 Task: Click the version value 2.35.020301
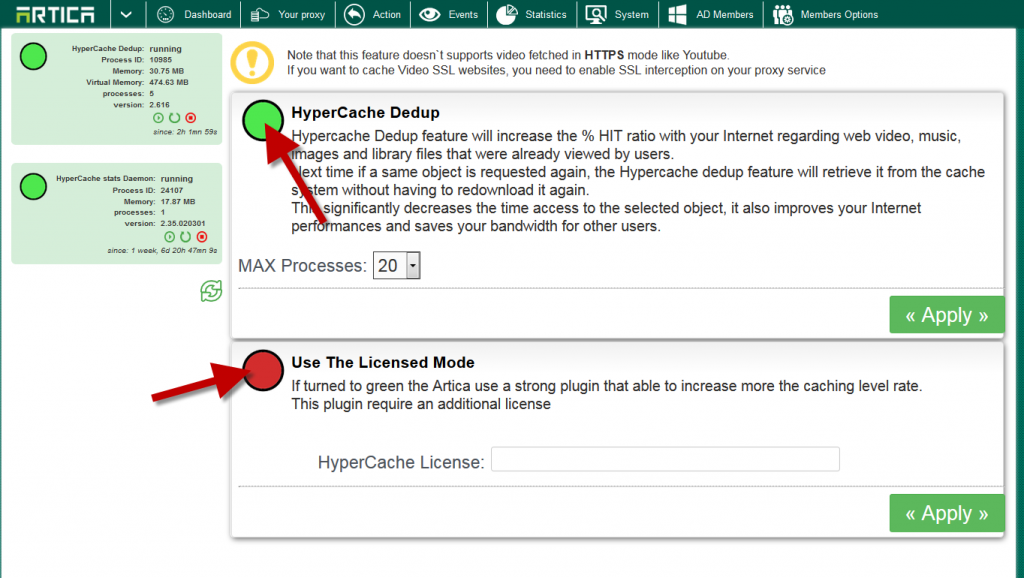point(183,223)
